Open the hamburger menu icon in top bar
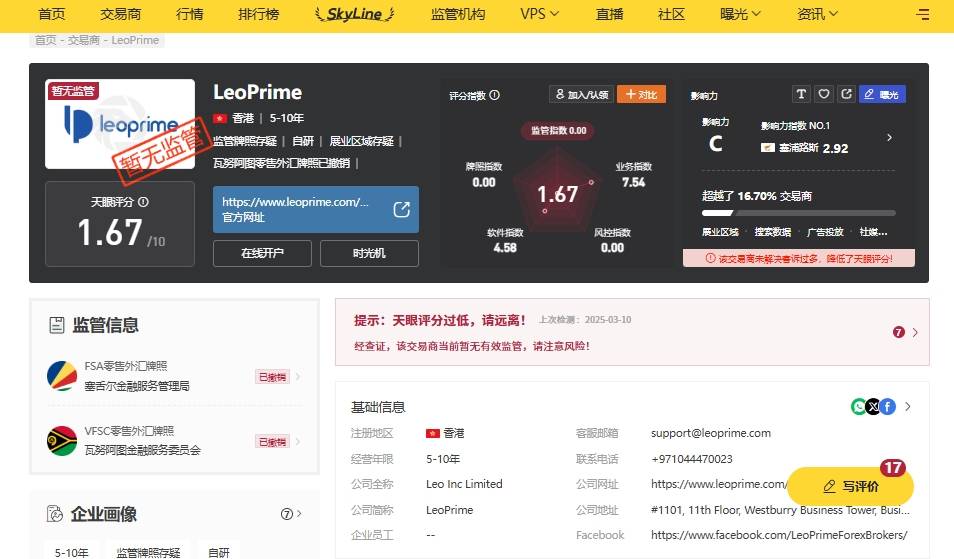The image size is (954, 559). click(922, 14)
